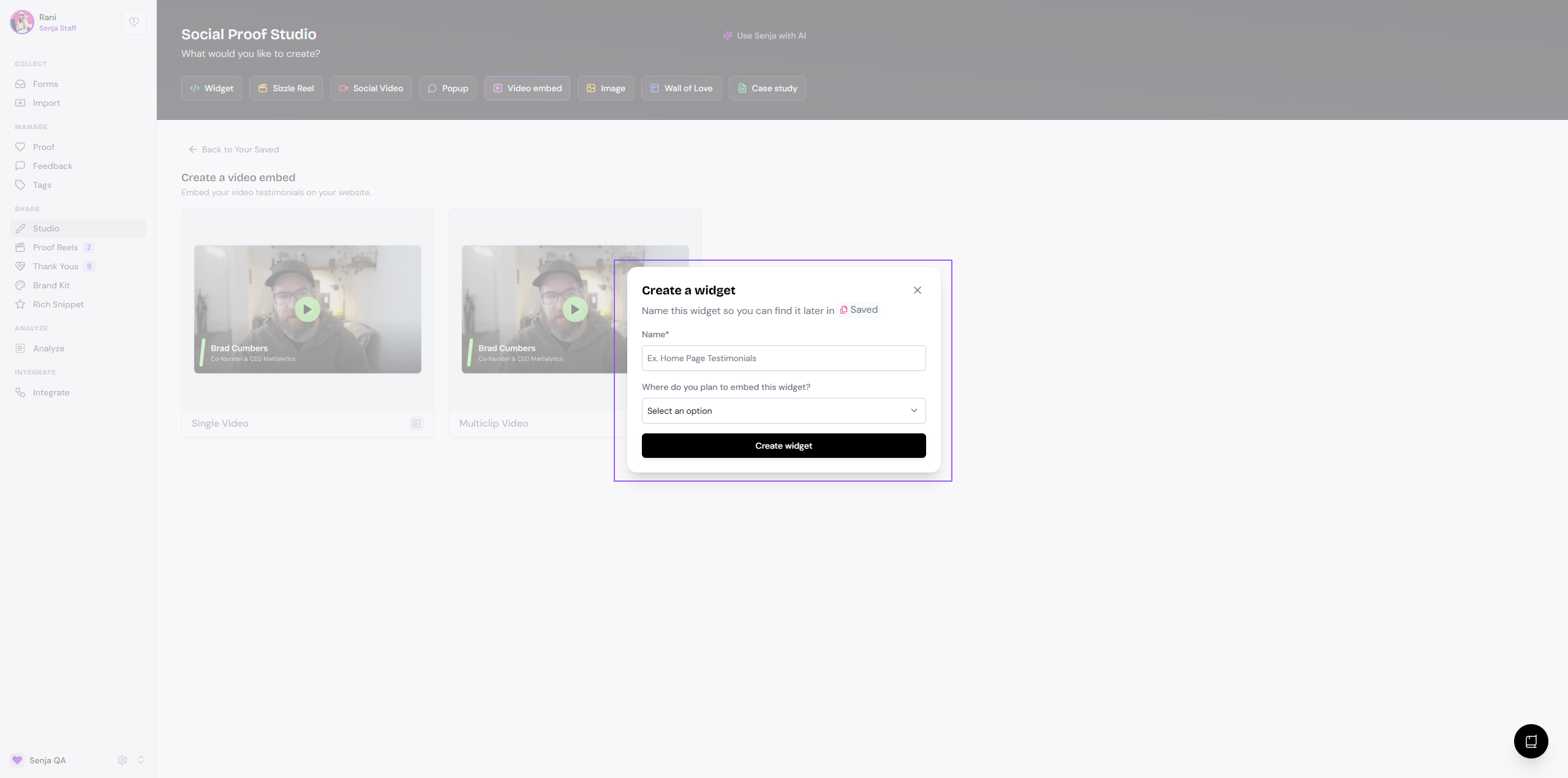Open the Saved link in dialog
Viewport: 1568px width, 778px height.
pyautogui.click(x=859, y=310)
